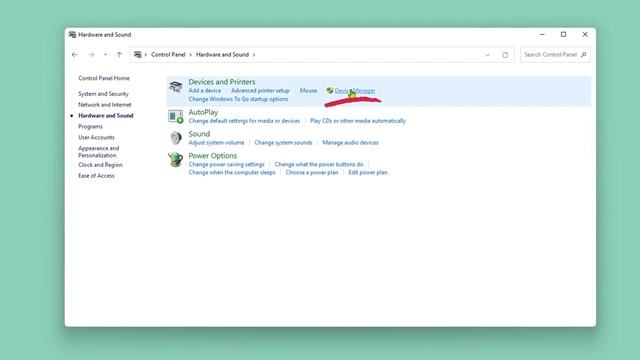Go back with the Back arrow
This screenshot has height=360, width=640.
(x=75, y=55)
